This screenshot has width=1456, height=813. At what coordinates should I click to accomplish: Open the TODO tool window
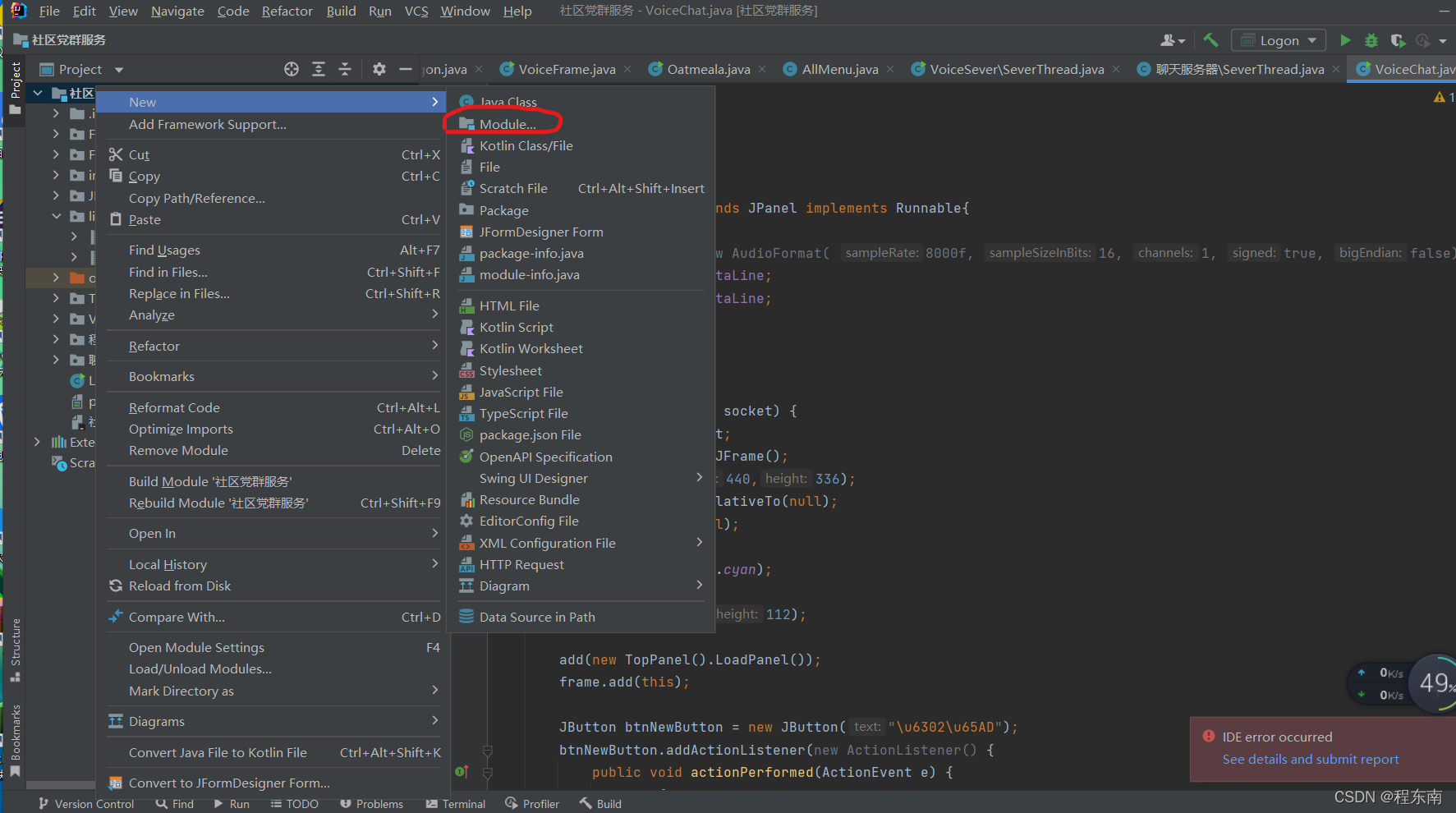click(x=294, y=804)
